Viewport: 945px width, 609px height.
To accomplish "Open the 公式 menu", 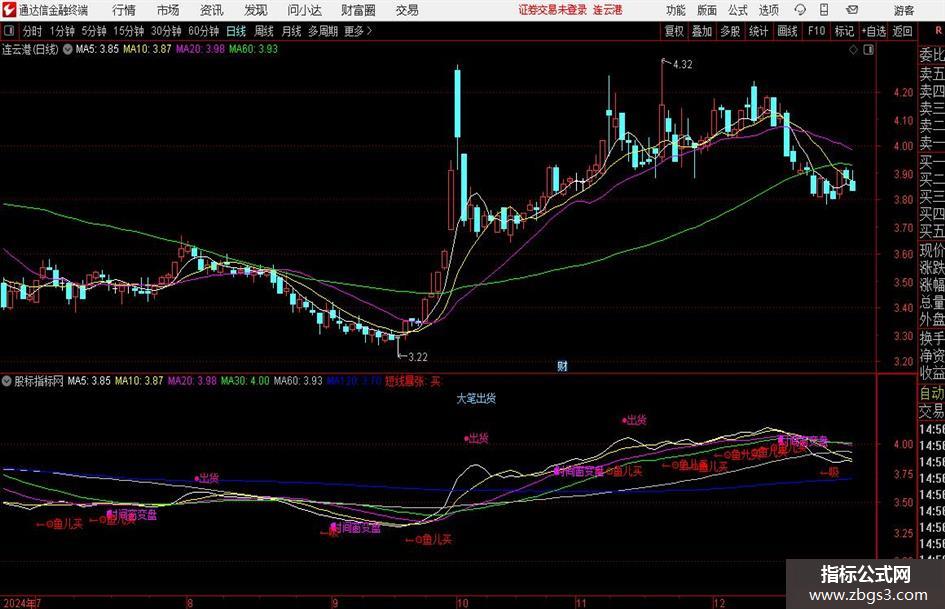I will point(738,10).
